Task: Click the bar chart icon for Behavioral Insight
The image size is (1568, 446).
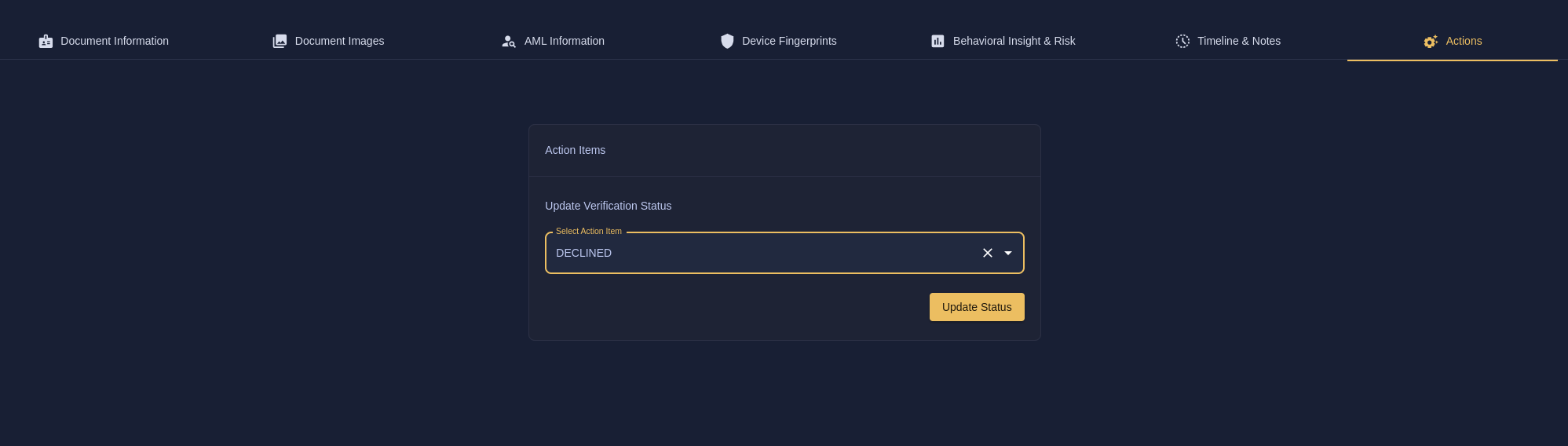Action: click(x=938, y=42)
